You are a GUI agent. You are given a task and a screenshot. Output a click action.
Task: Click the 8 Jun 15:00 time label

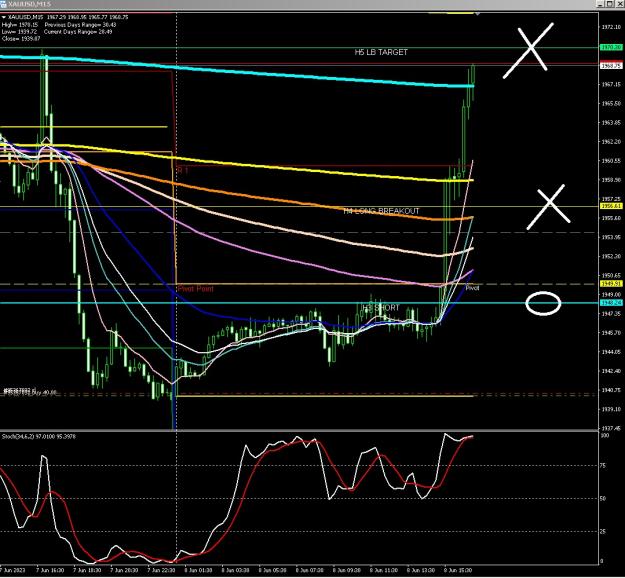pos(458,570)
